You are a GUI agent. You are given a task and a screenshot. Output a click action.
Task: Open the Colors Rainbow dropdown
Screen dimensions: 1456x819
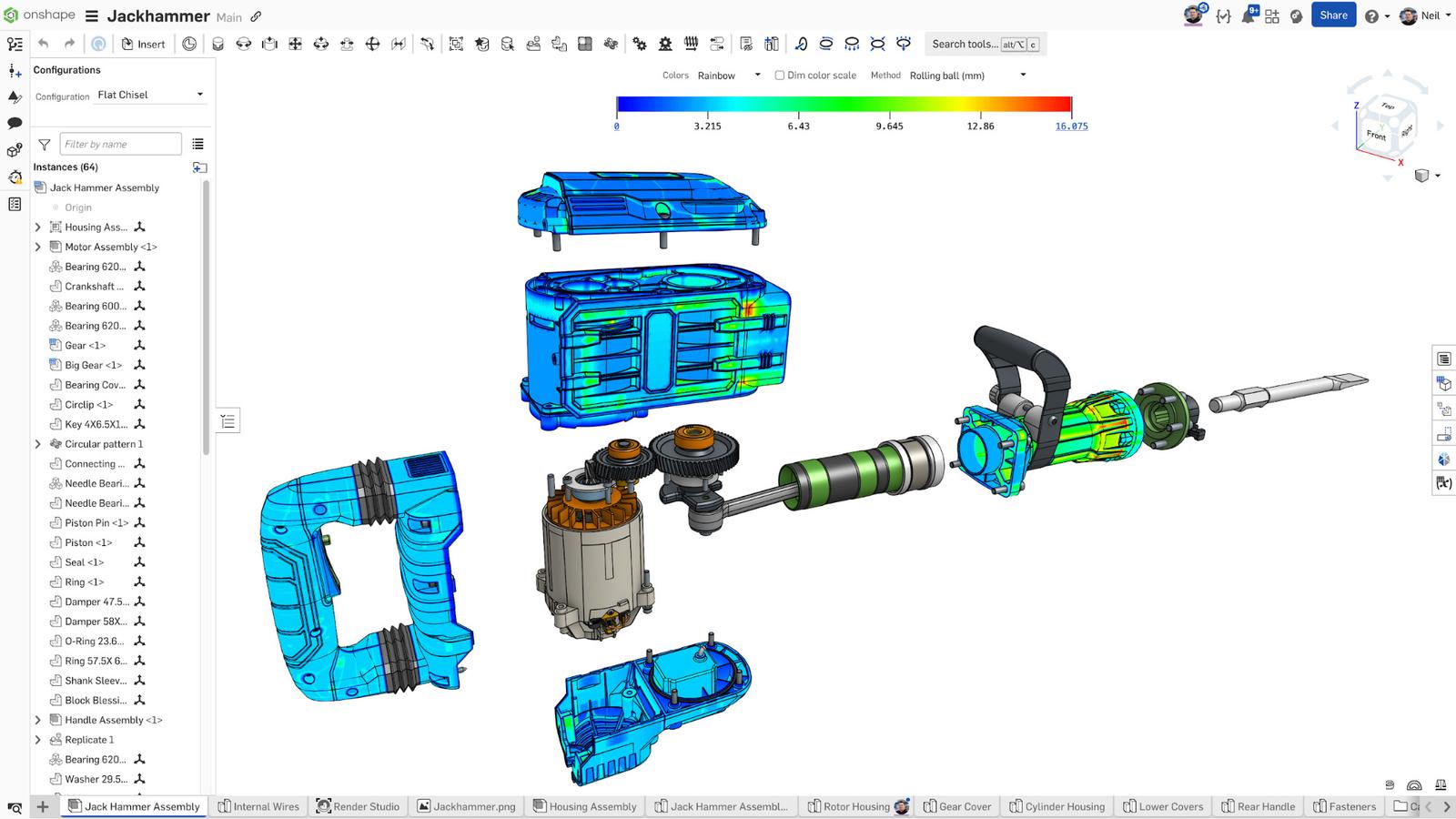[728, 76]
